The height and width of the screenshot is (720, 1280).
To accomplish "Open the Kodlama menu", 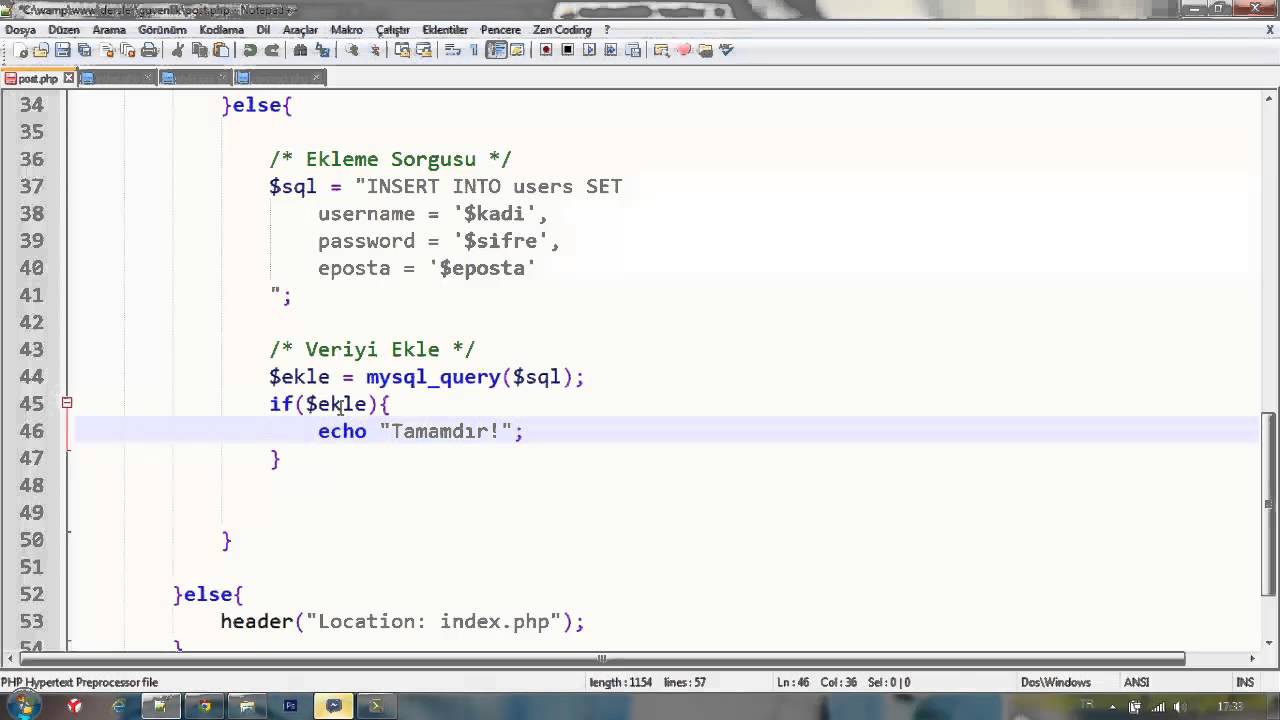I will click(221, 30).
